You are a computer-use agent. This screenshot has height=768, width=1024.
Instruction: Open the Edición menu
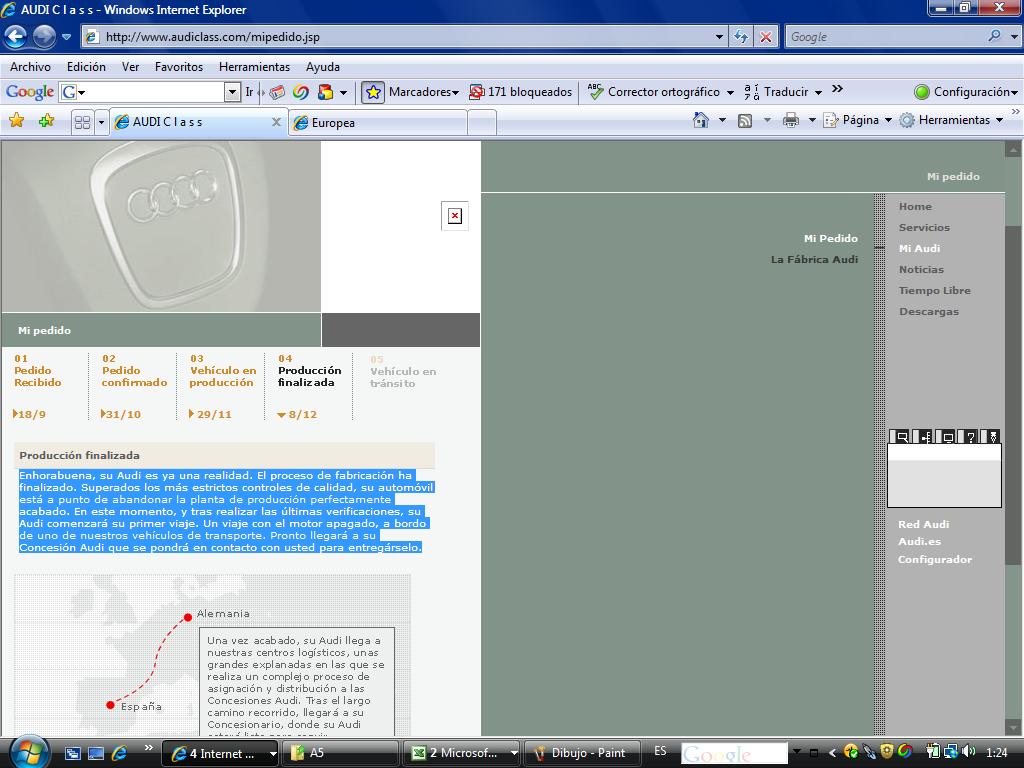coord(86,67)
